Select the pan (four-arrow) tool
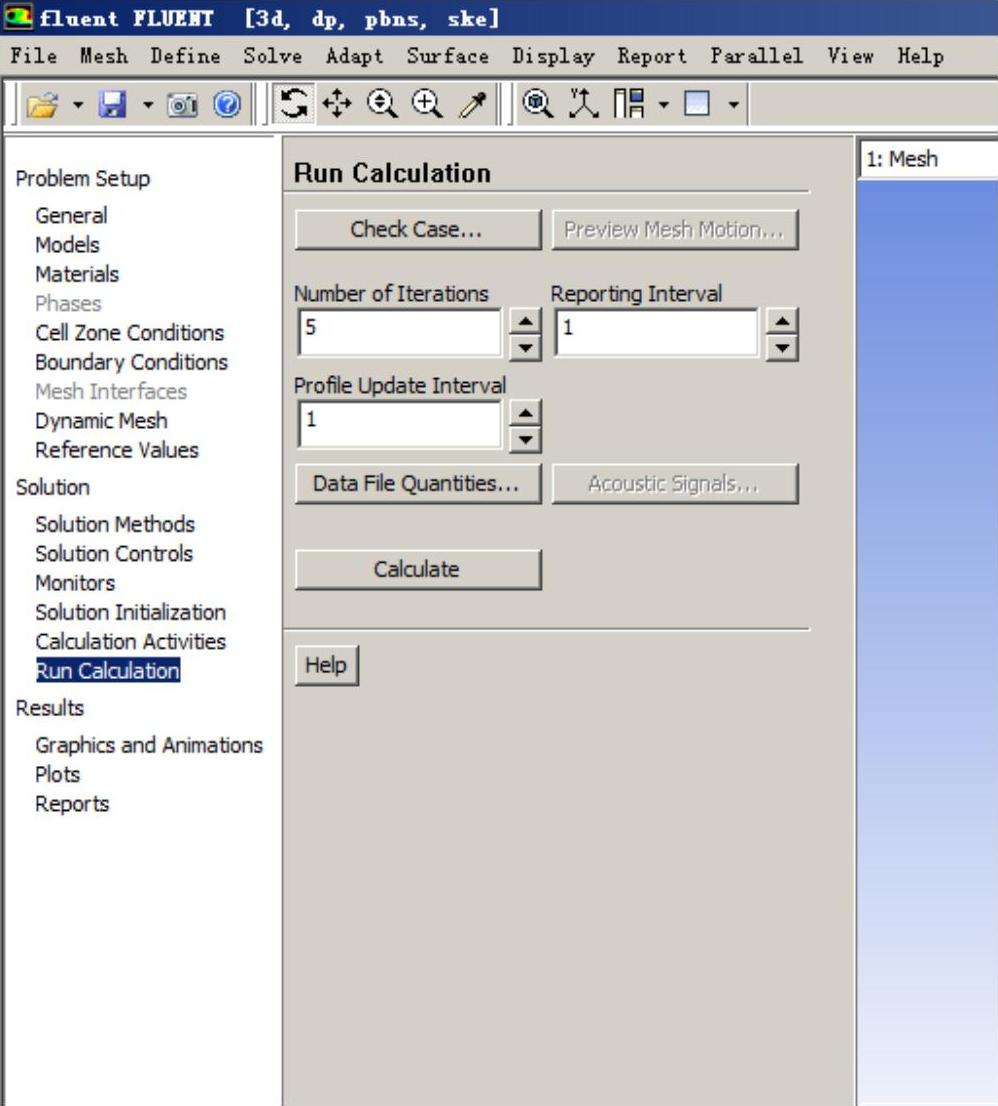The image size is (998, 1106). 337,104
